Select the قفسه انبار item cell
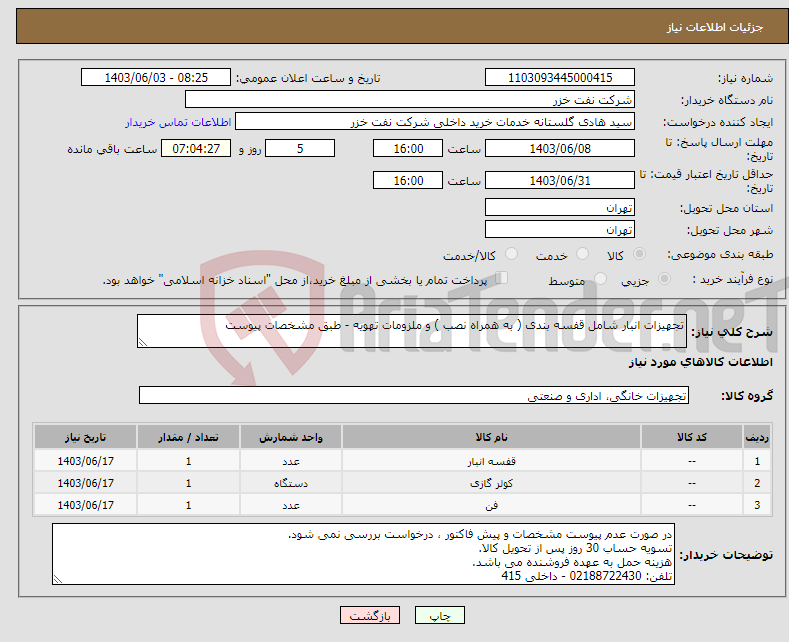This screenshot has height=642, width=789. coord(491,461)
